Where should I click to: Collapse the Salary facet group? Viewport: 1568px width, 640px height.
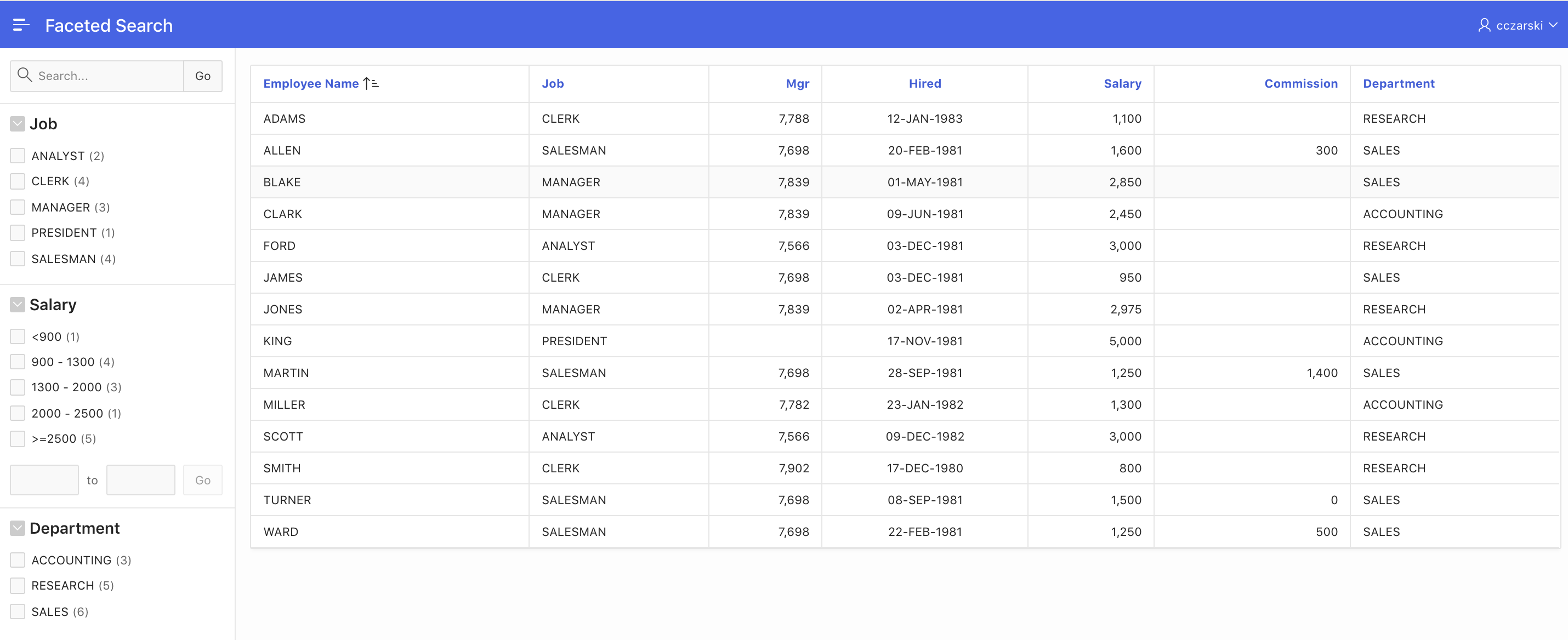coord(17,304)
